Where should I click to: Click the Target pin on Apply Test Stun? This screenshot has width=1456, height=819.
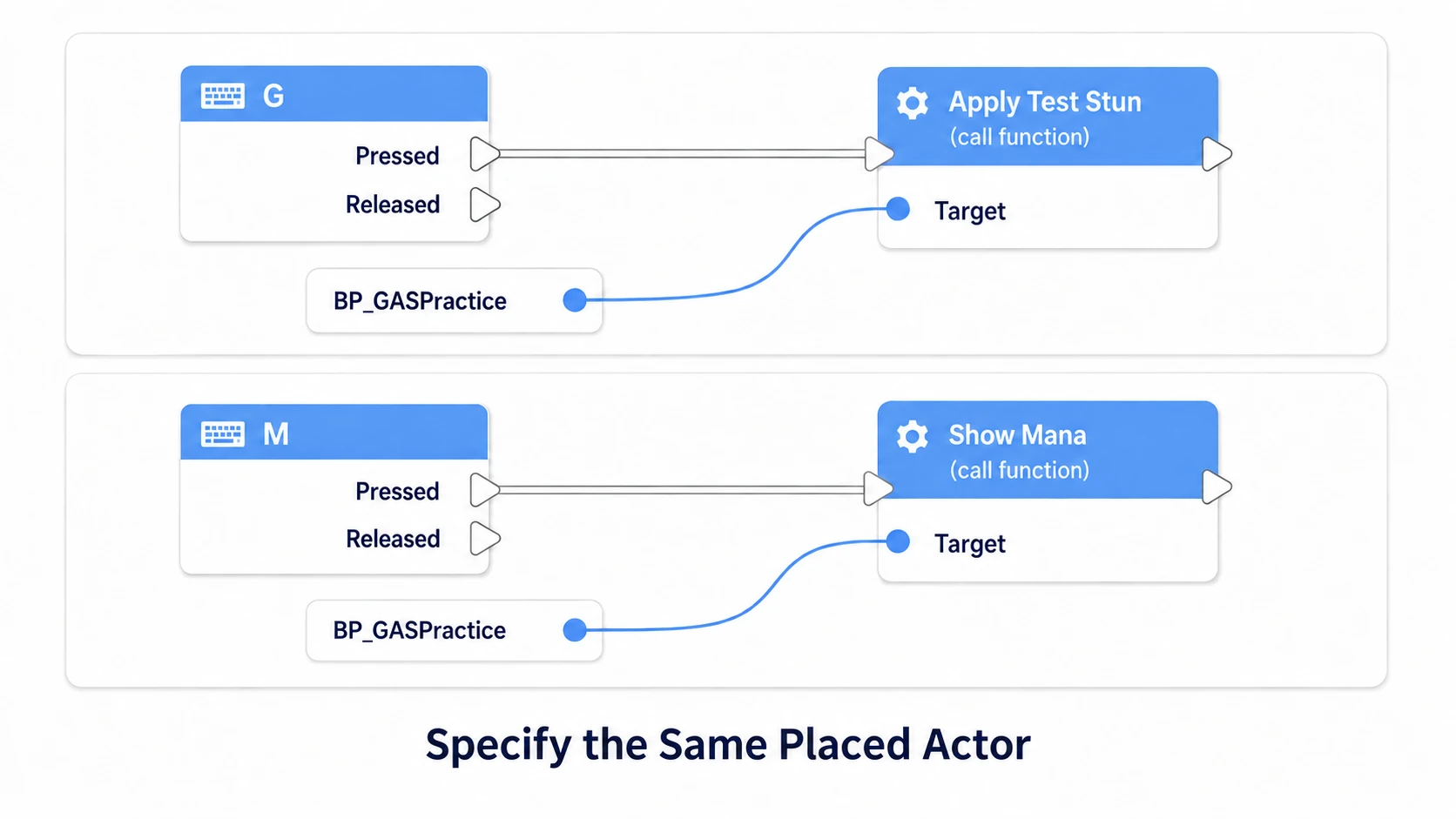coord(898,209)
